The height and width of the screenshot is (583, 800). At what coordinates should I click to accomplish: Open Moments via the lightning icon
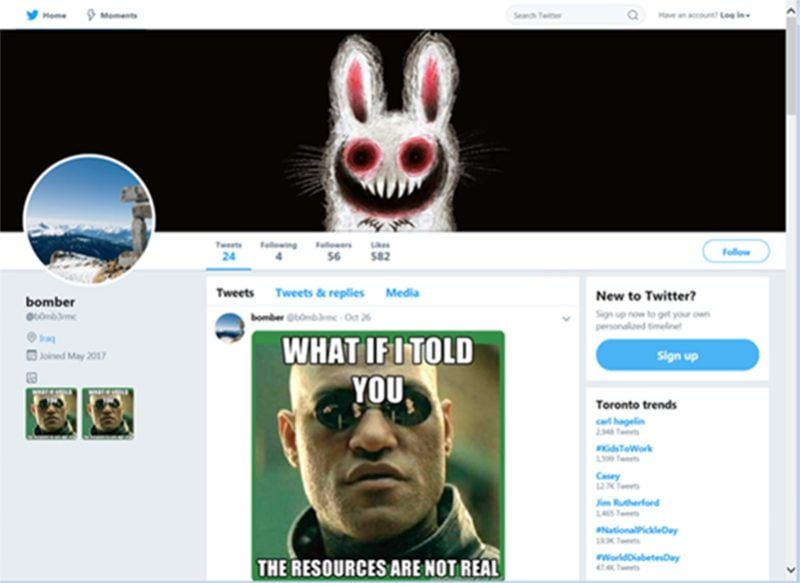pyautogui.click(x=92, y=15)
